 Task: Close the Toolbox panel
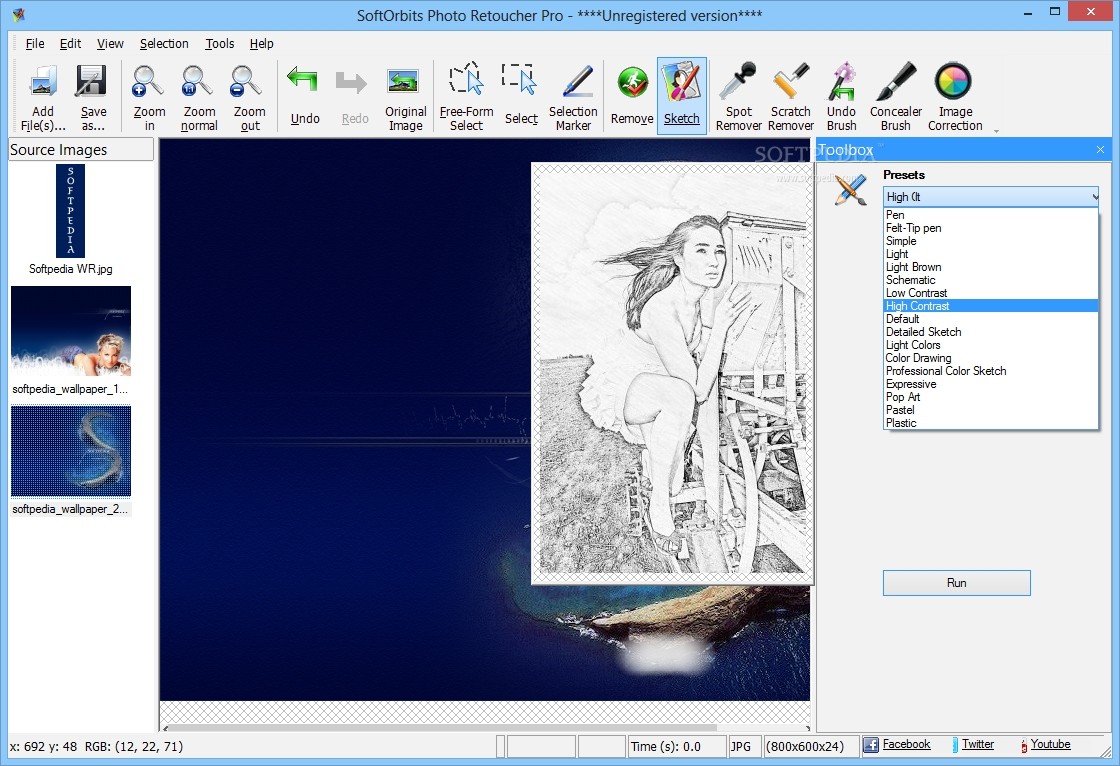[x=1100, y=149]
